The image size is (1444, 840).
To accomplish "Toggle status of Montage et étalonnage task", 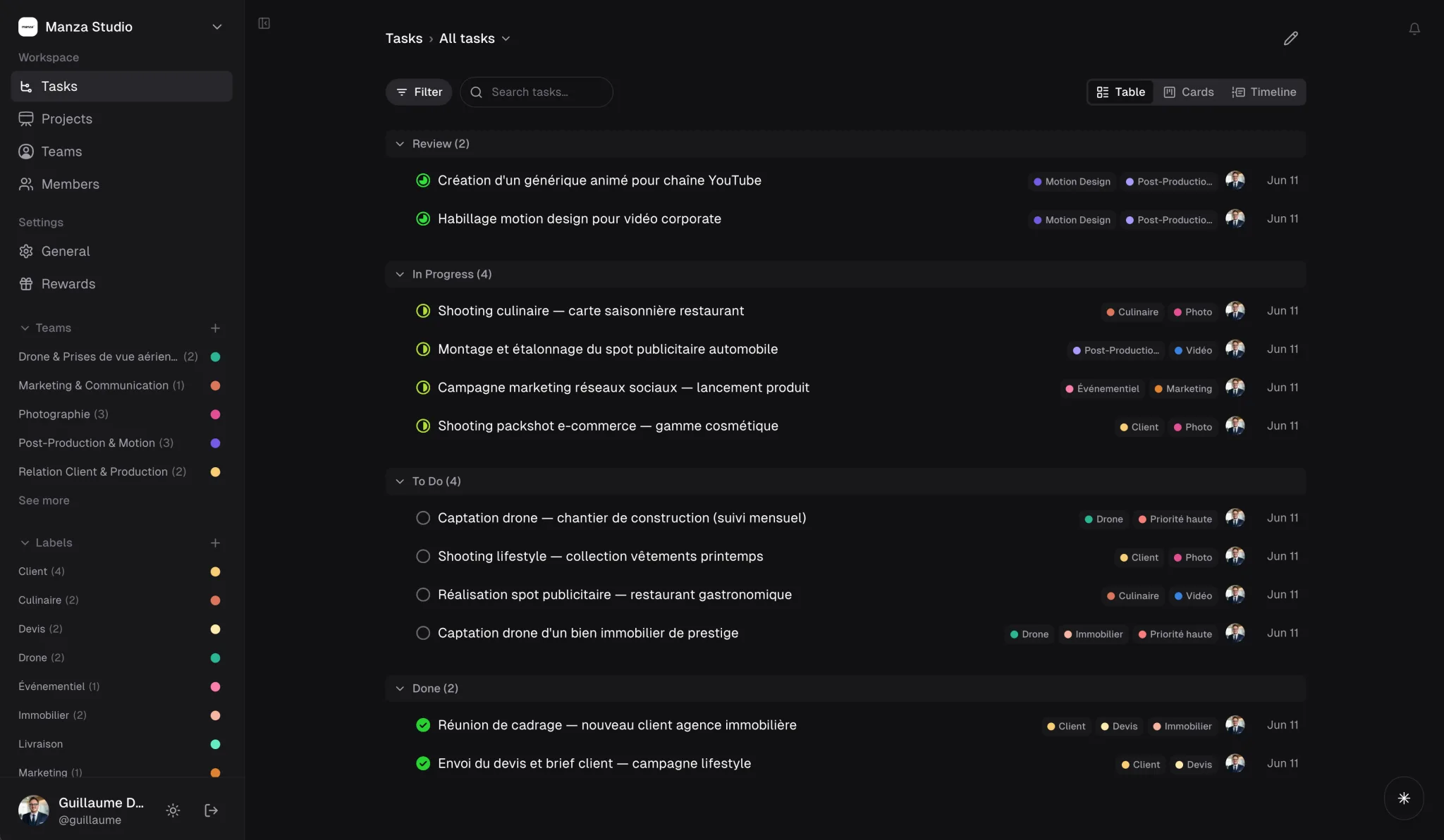I will (x=423, y=350).
